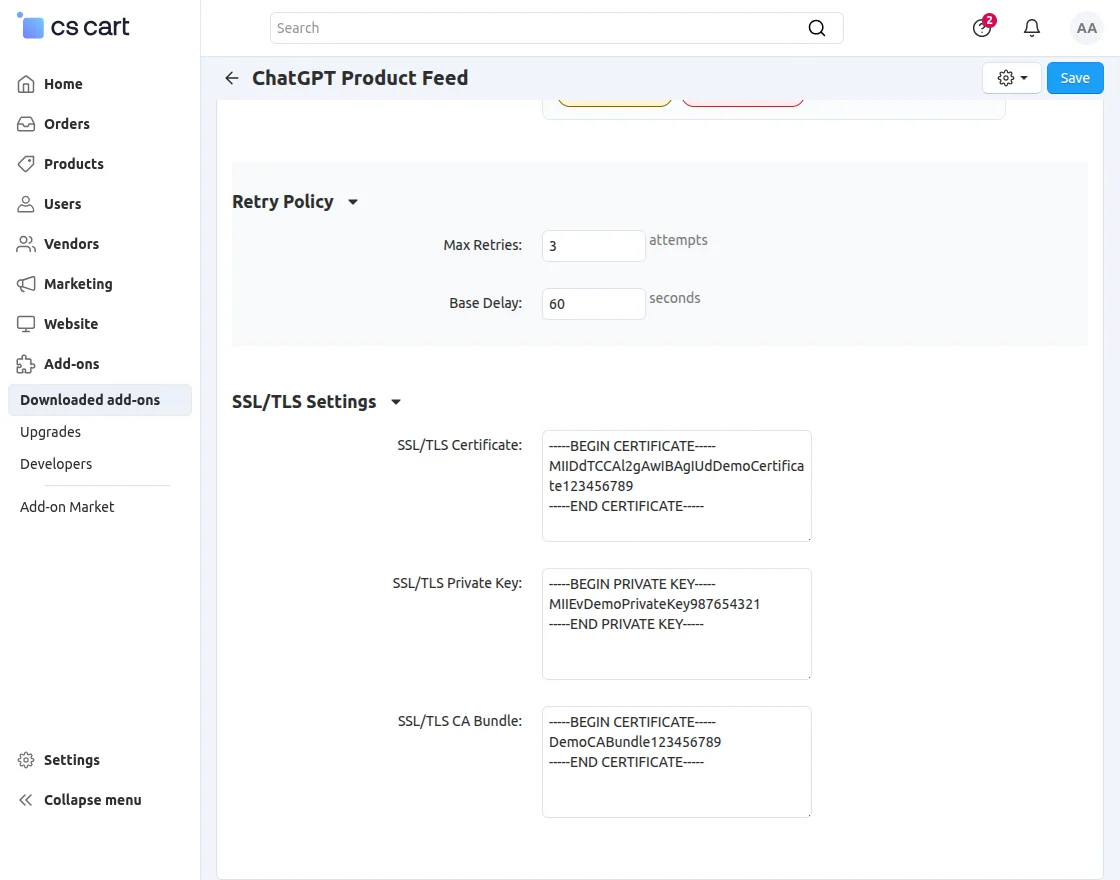Click Collapse menu
The height and width of the screenshot is (880, 1120).
point(92,800)
